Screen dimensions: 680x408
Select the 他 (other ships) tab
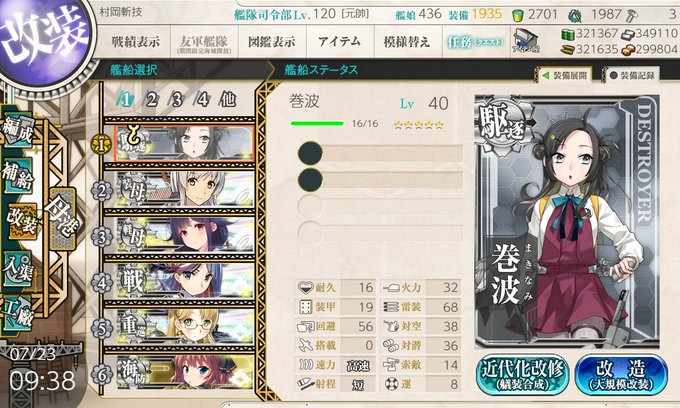[228, 100]
